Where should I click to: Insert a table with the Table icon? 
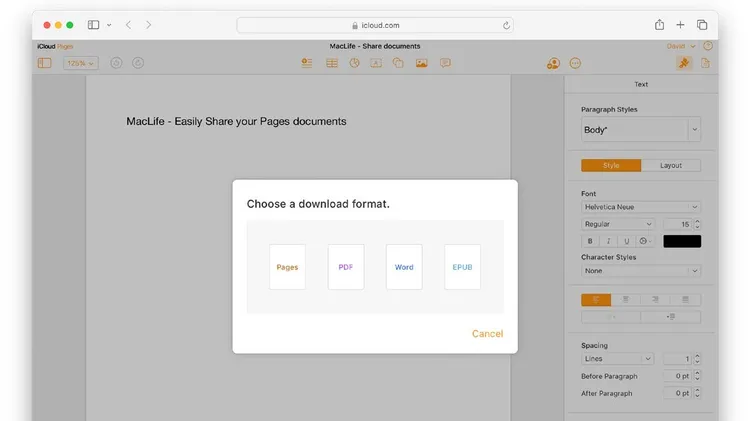pos(331,63)
